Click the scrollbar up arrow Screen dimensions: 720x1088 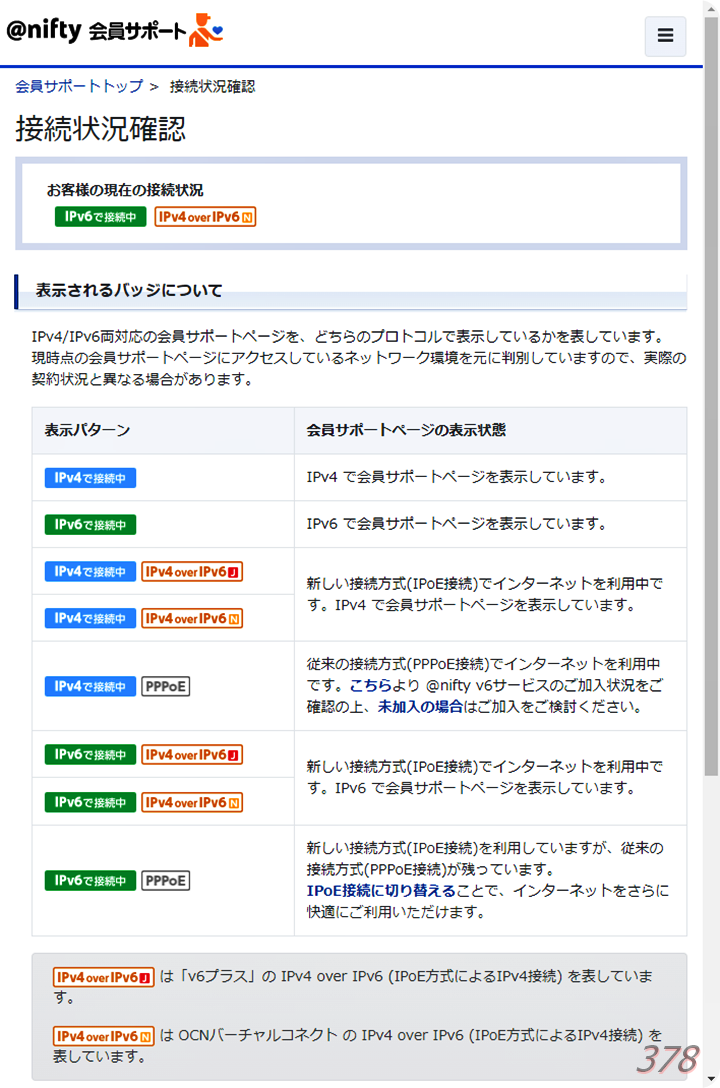(711, 8)
